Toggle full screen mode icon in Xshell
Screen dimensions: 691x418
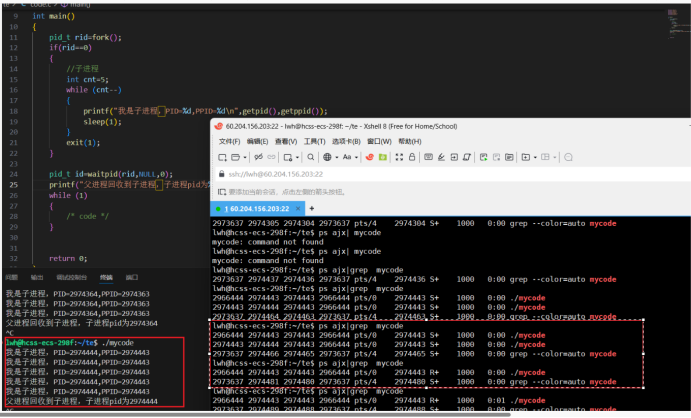(x=399, y=157)
